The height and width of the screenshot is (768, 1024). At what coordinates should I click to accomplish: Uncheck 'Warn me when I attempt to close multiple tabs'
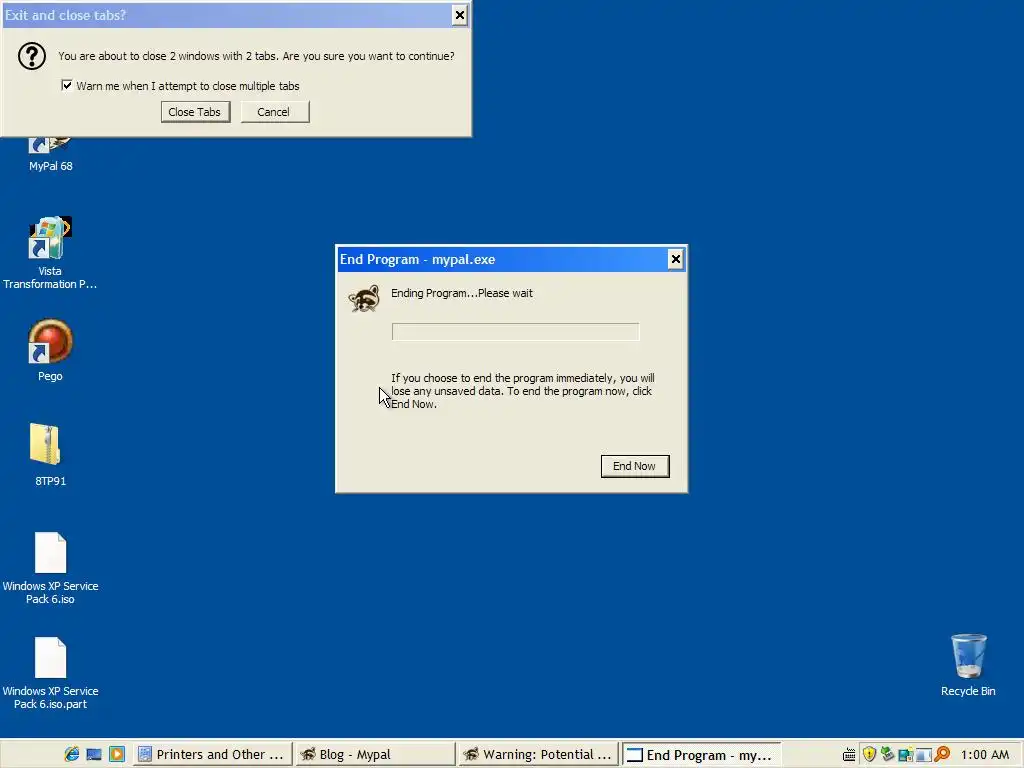pos(67,86)
